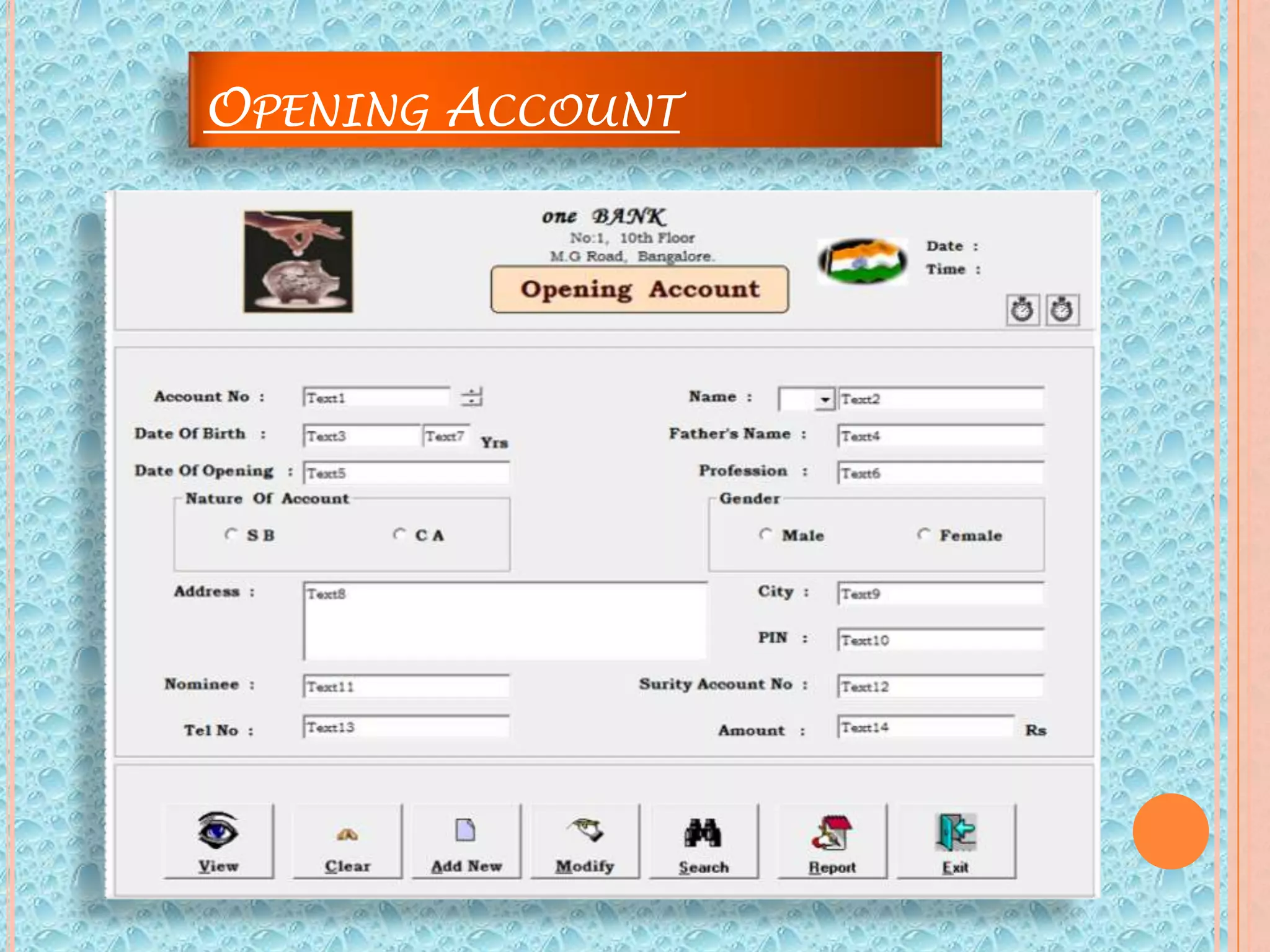Viewport: 1270px width, 952px height.
Task: Click the Exit button
Action: point(956,841)
